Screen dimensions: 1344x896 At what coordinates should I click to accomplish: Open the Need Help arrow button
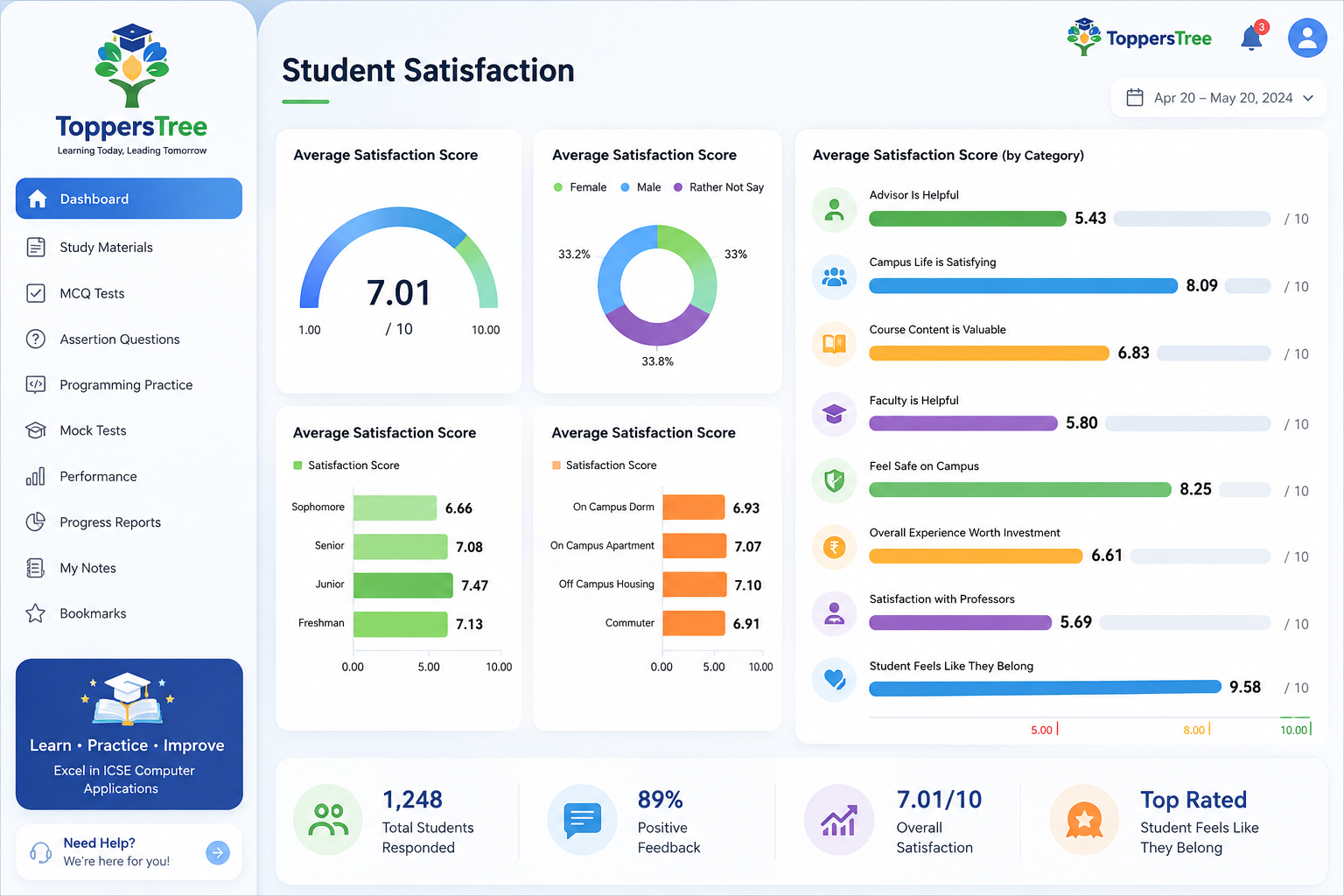218,852
